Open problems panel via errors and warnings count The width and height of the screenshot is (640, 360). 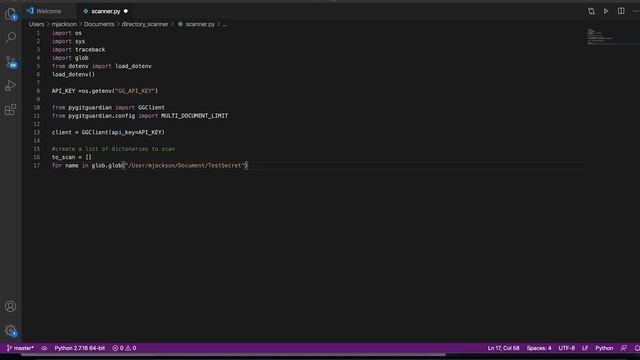124,348
